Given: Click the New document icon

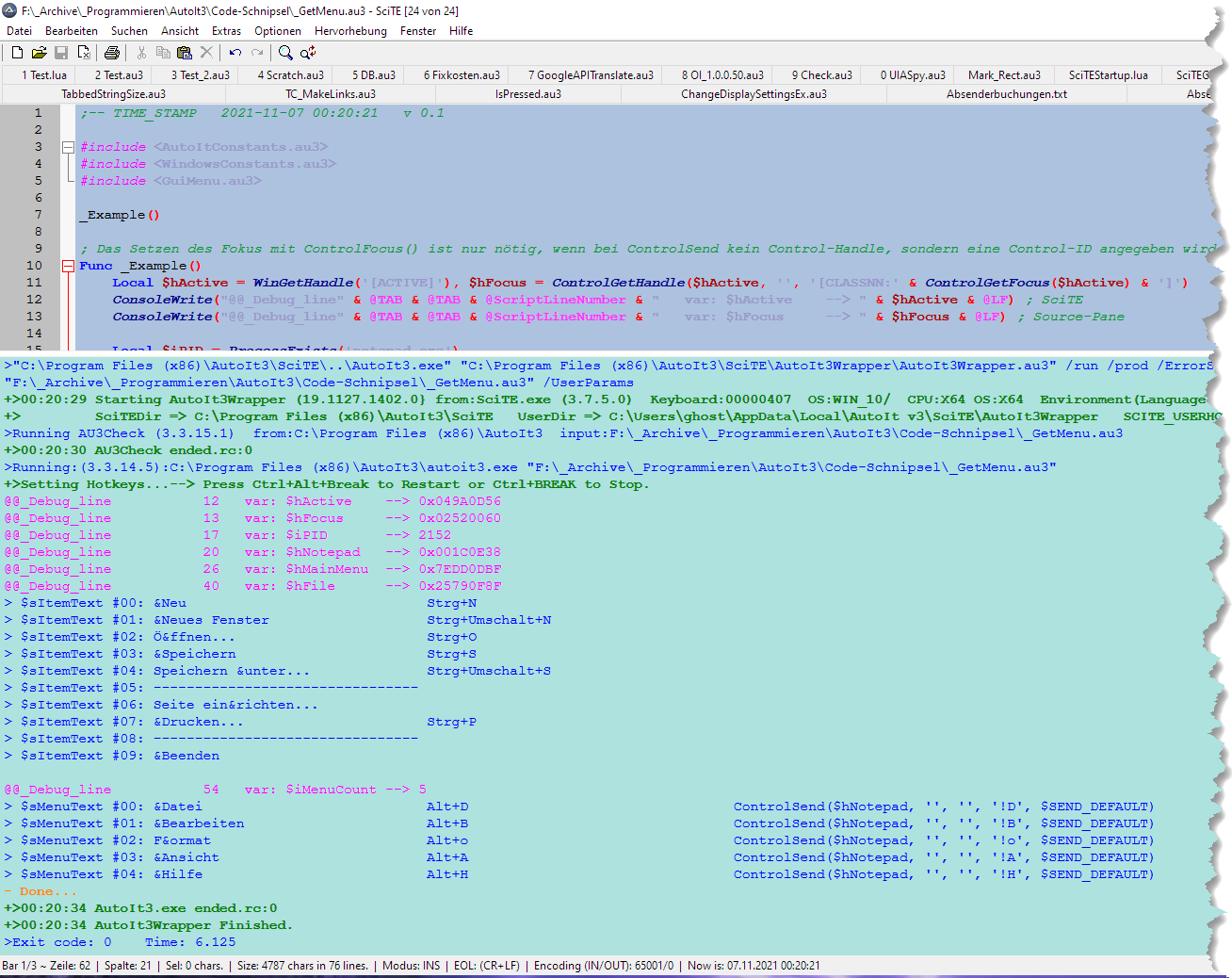Looking at the screenshot, I should pyautogui.click(x=17, y=53).
